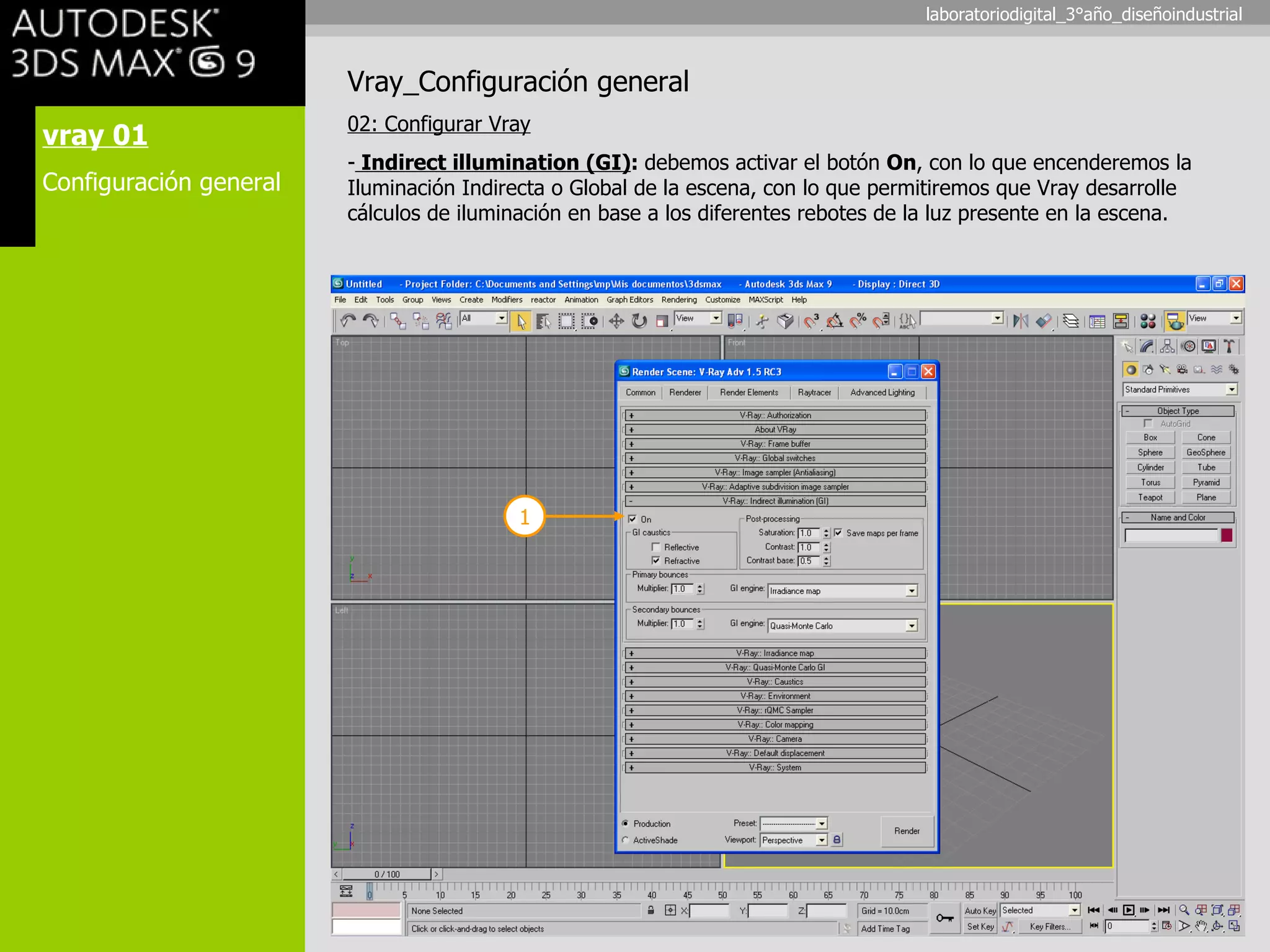This screenshot has width=1270, height=952.
Task: Toggle the 3D Snaps magnet icon
Action: pos(811,320)
